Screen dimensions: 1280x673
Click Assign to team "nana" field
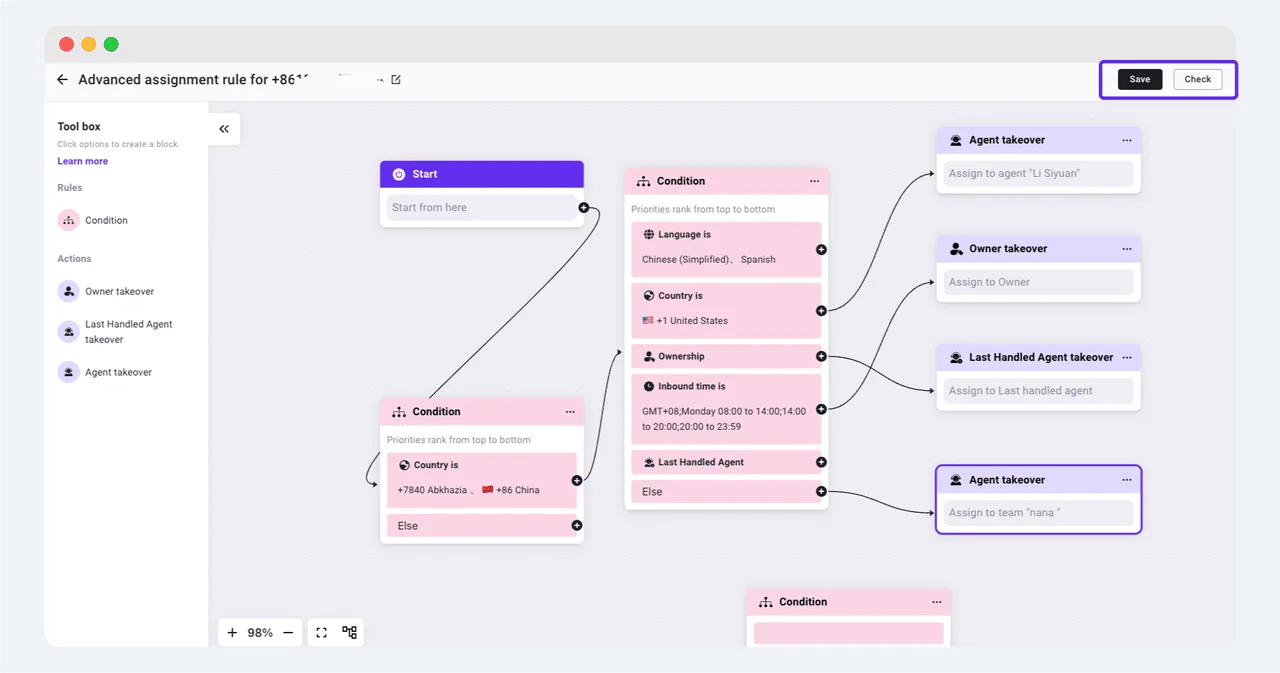[1038, 513]
